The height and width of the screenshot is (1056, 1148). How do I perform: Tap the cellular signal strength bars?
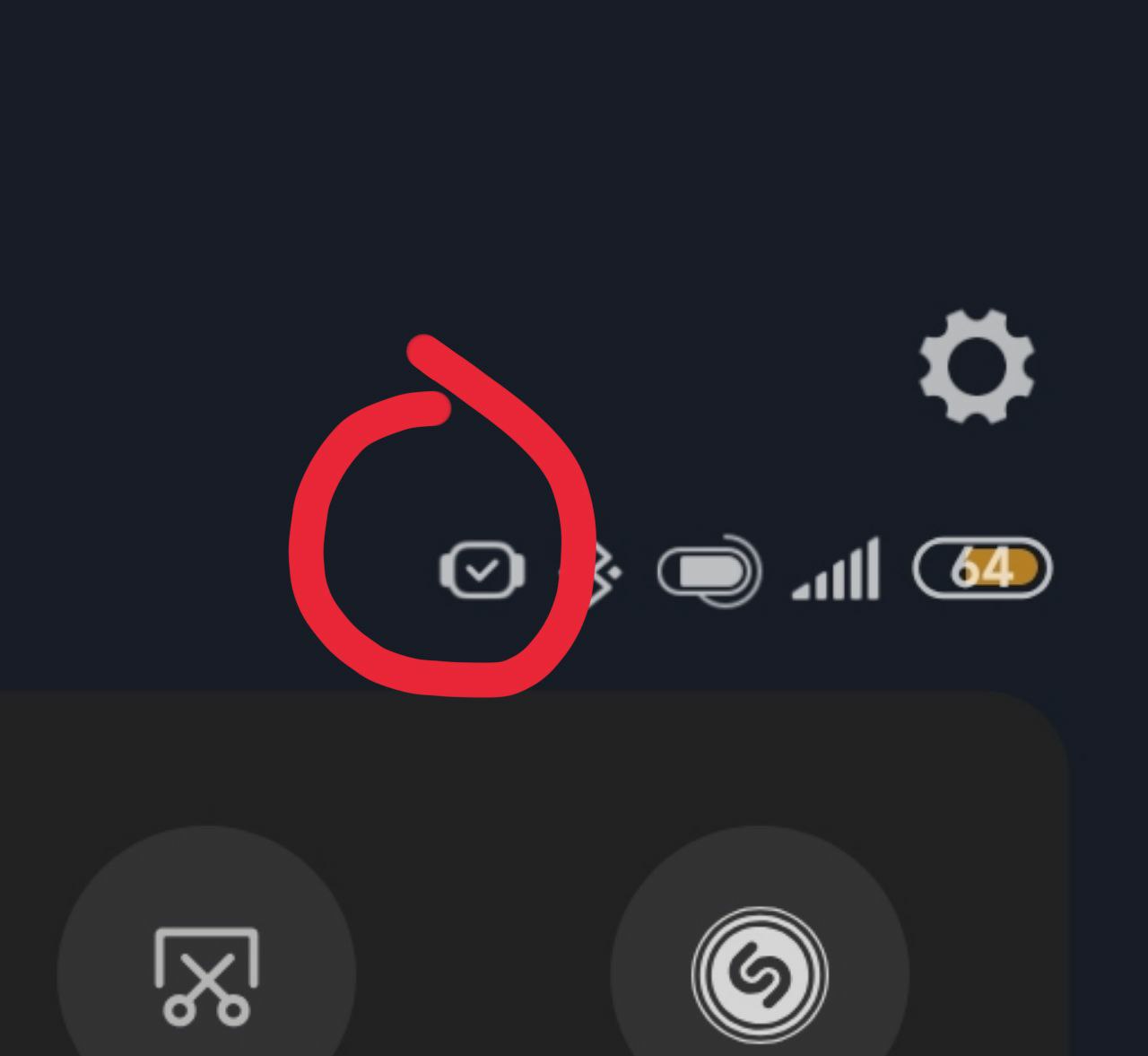point(836,569)
